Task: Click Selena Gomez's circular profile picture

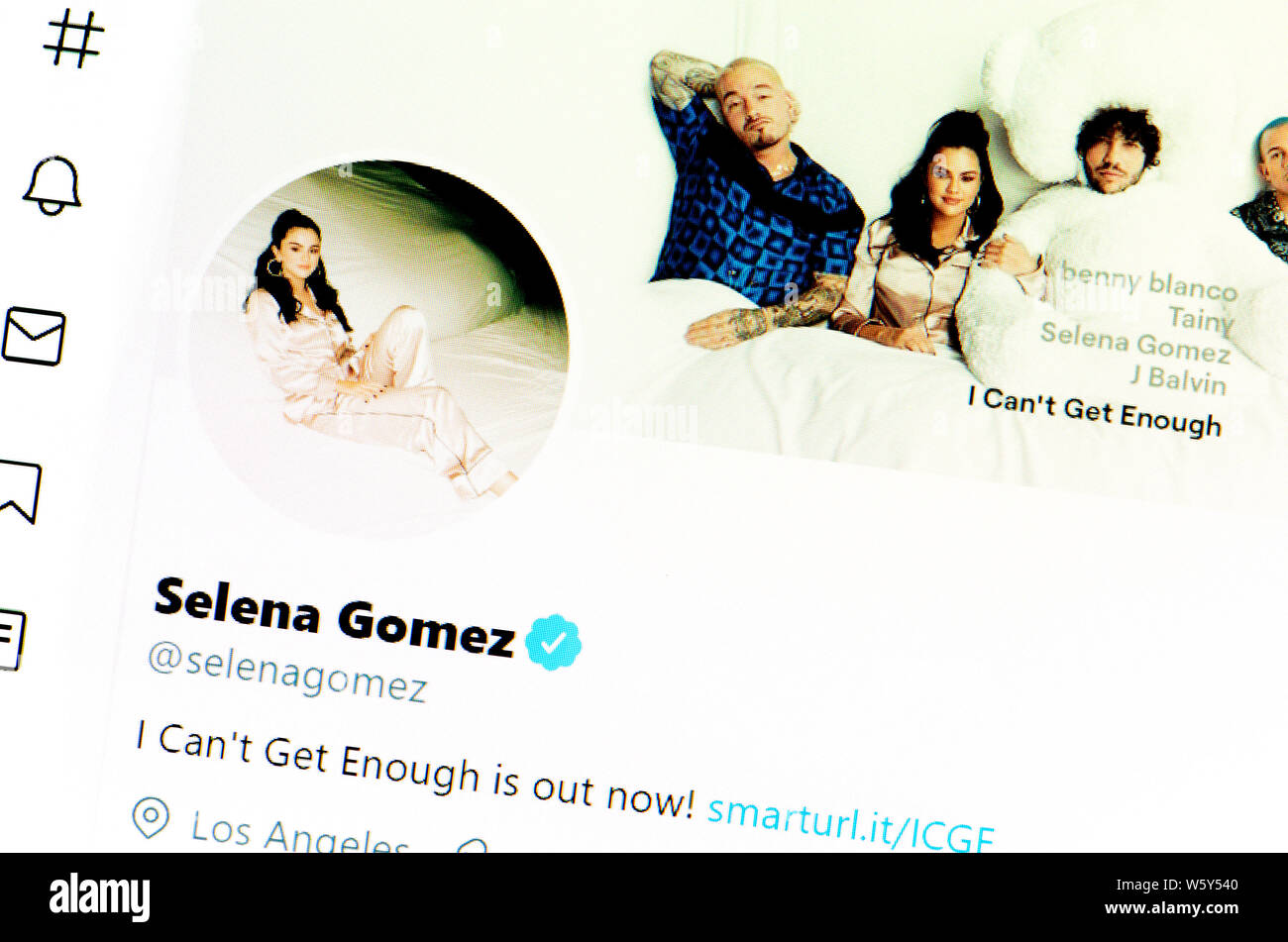Action: (x=379, y=345)
